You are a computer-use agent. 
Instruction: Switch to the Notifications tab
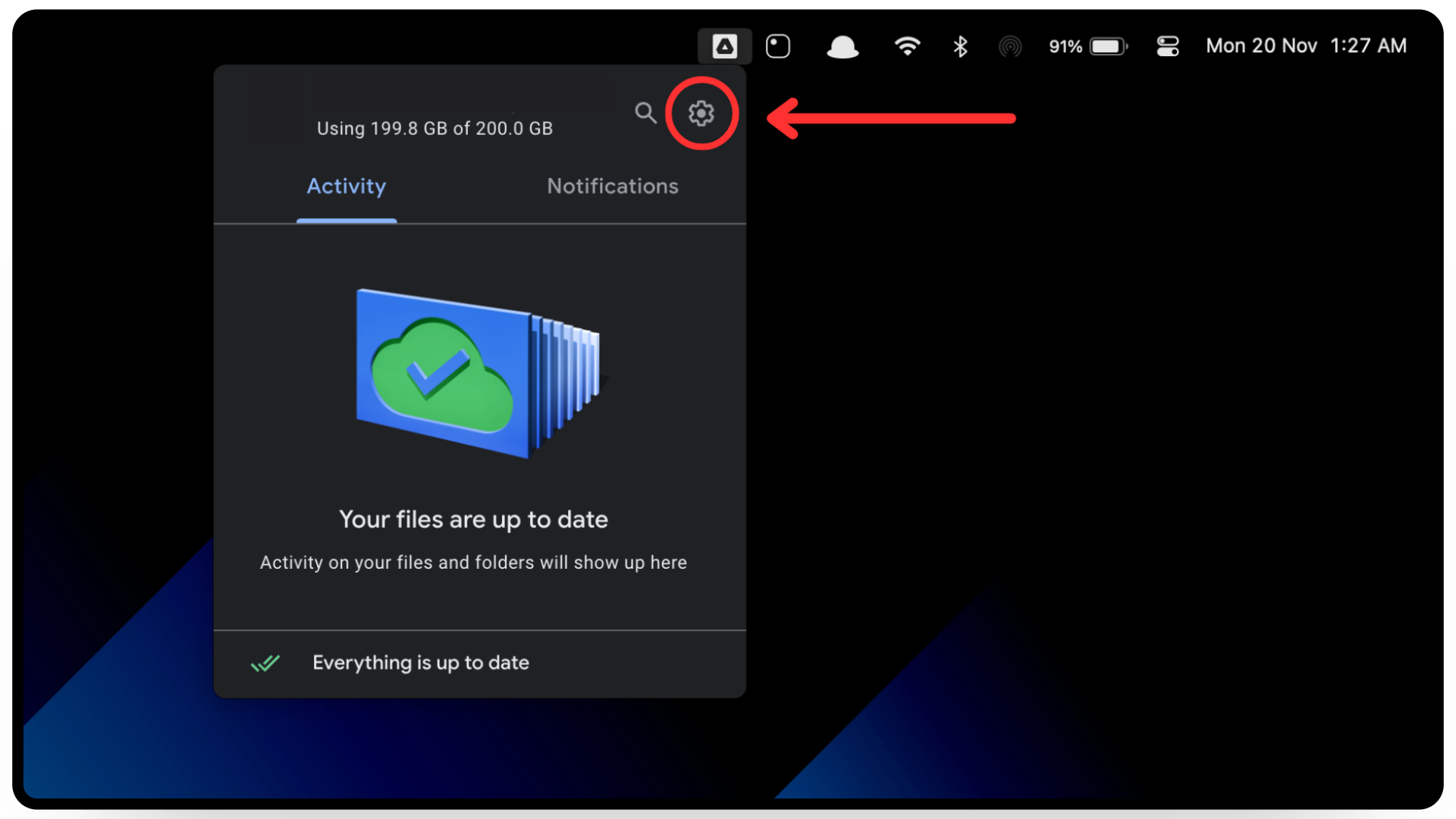pos(613,187)
